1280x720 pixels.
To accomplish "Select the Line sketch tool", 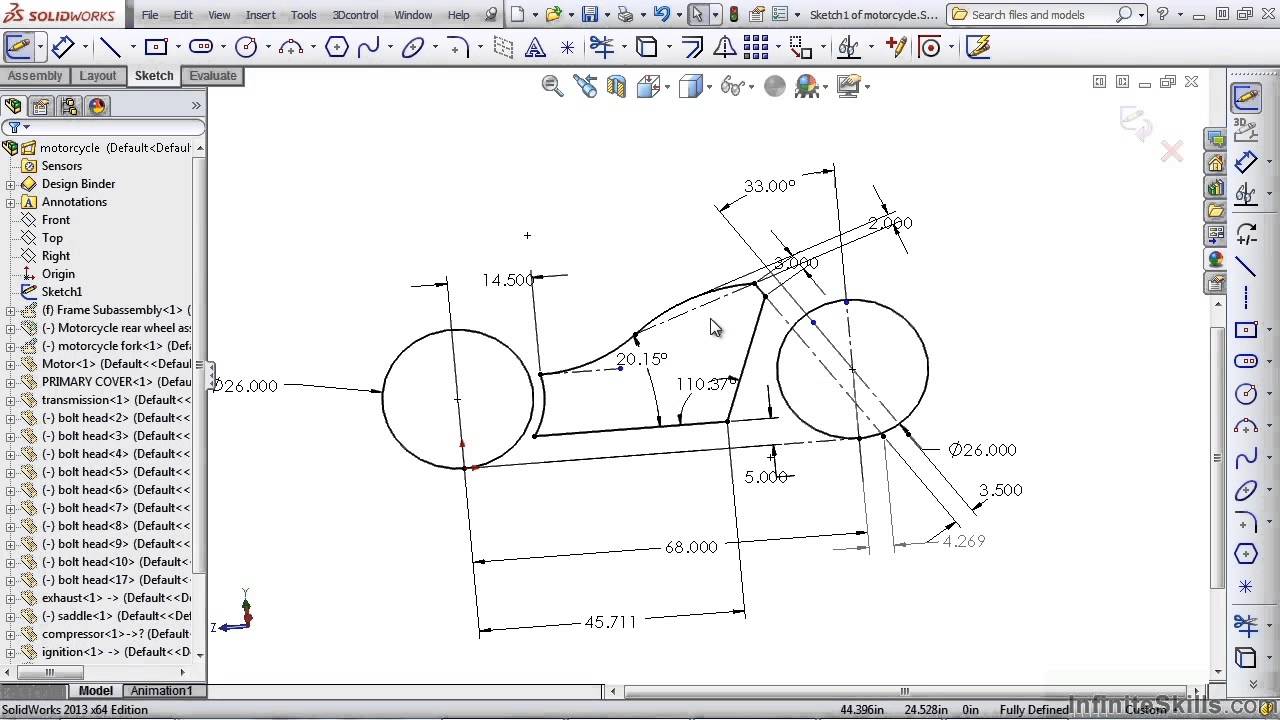I will [x=112, y=47].
